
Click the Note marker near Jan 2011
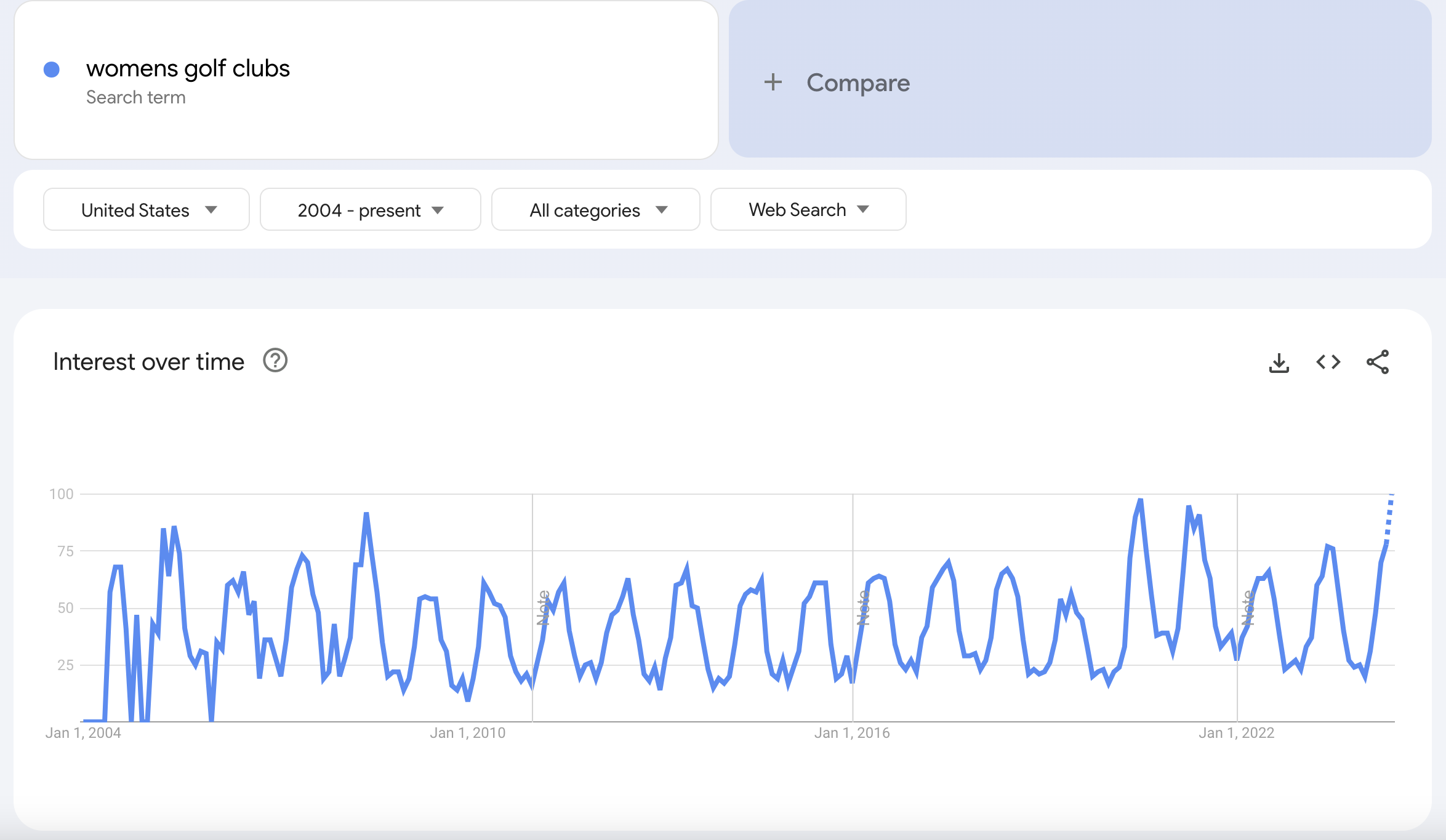point(543,607)
